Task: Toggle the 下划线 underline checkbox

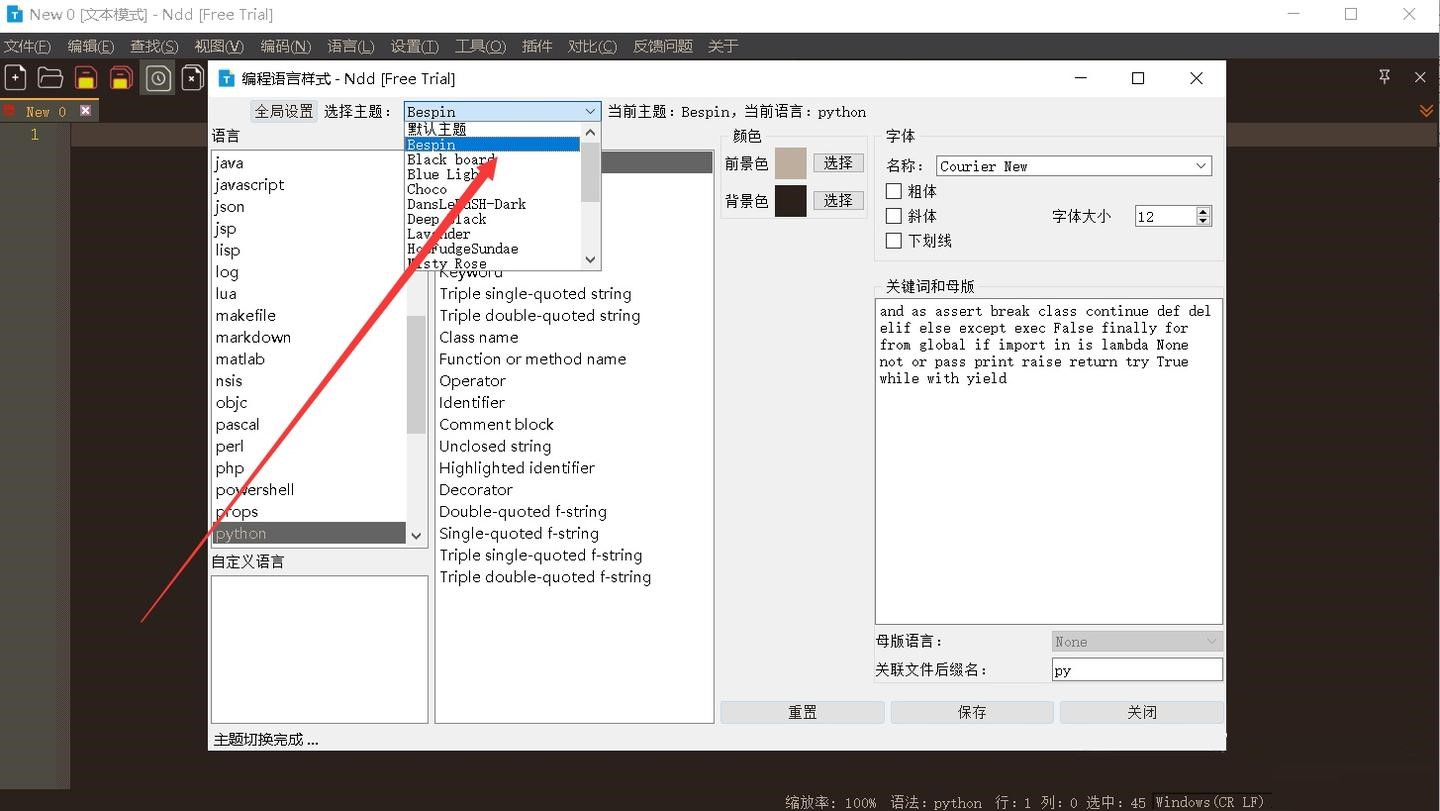Action: [x=894, y=241]
